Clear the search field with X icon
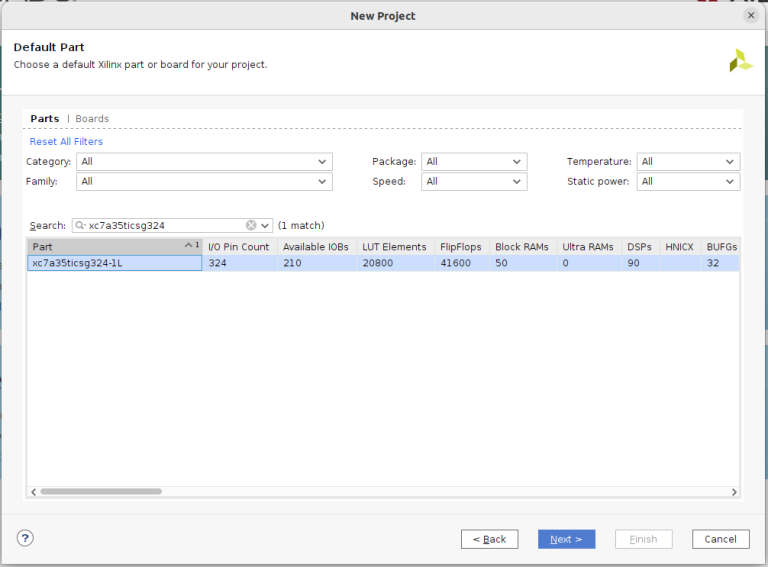768x567 pixels. pos(251,225)
